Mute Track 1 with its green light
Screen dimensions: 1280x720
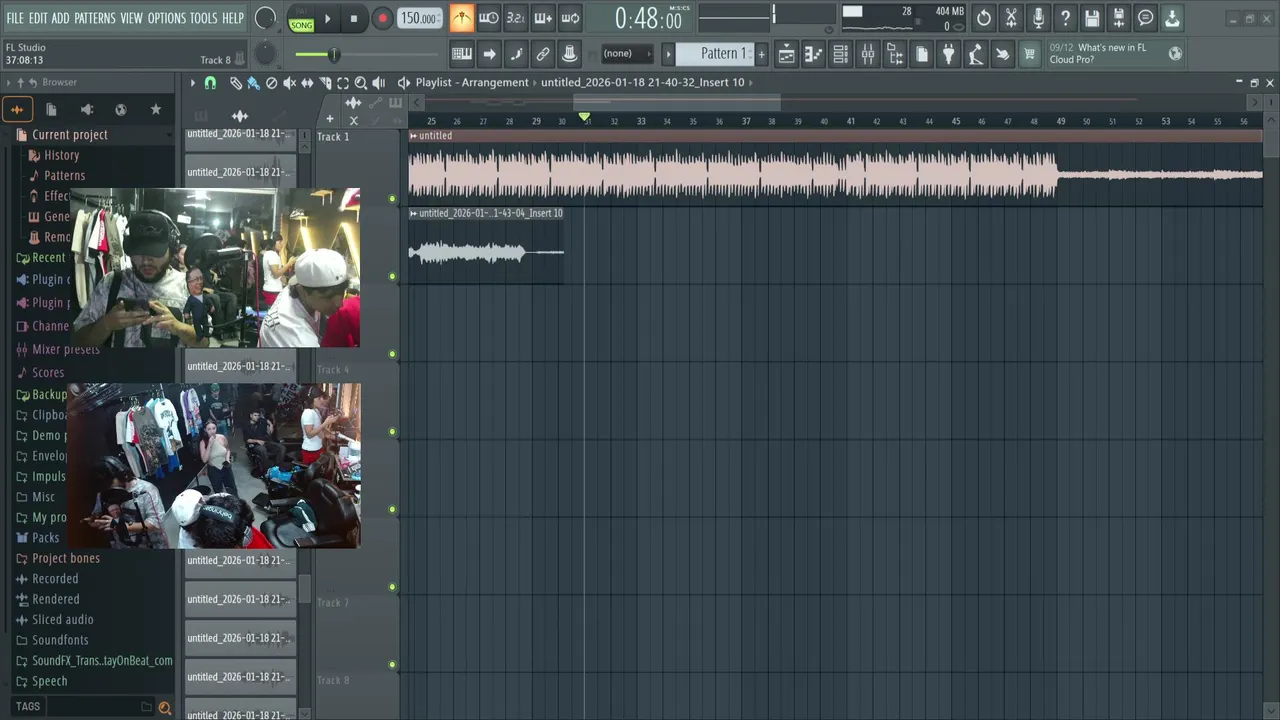(x=393, y=199)
